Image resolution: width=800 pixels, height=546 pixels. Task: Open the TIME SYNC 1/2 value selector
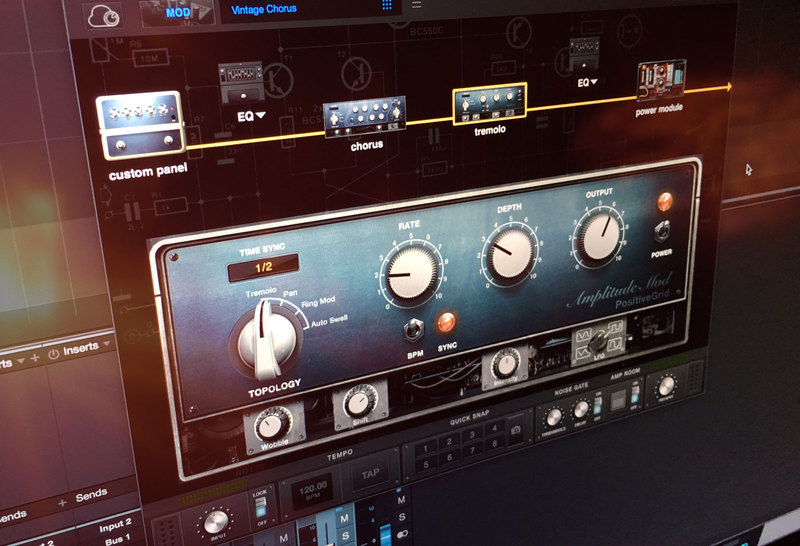click(263, 267)
